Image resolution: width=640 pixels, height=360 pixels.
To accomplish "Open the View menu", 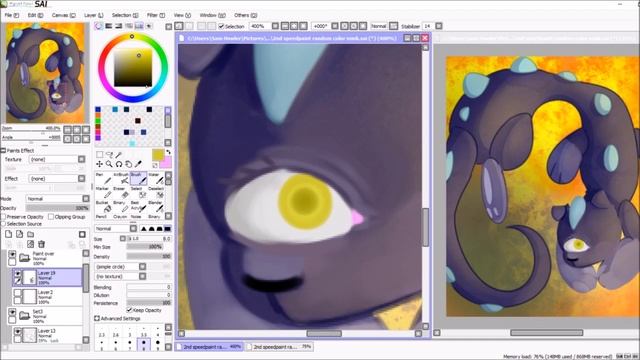I will pyautogui.click(x=182, y=15).
